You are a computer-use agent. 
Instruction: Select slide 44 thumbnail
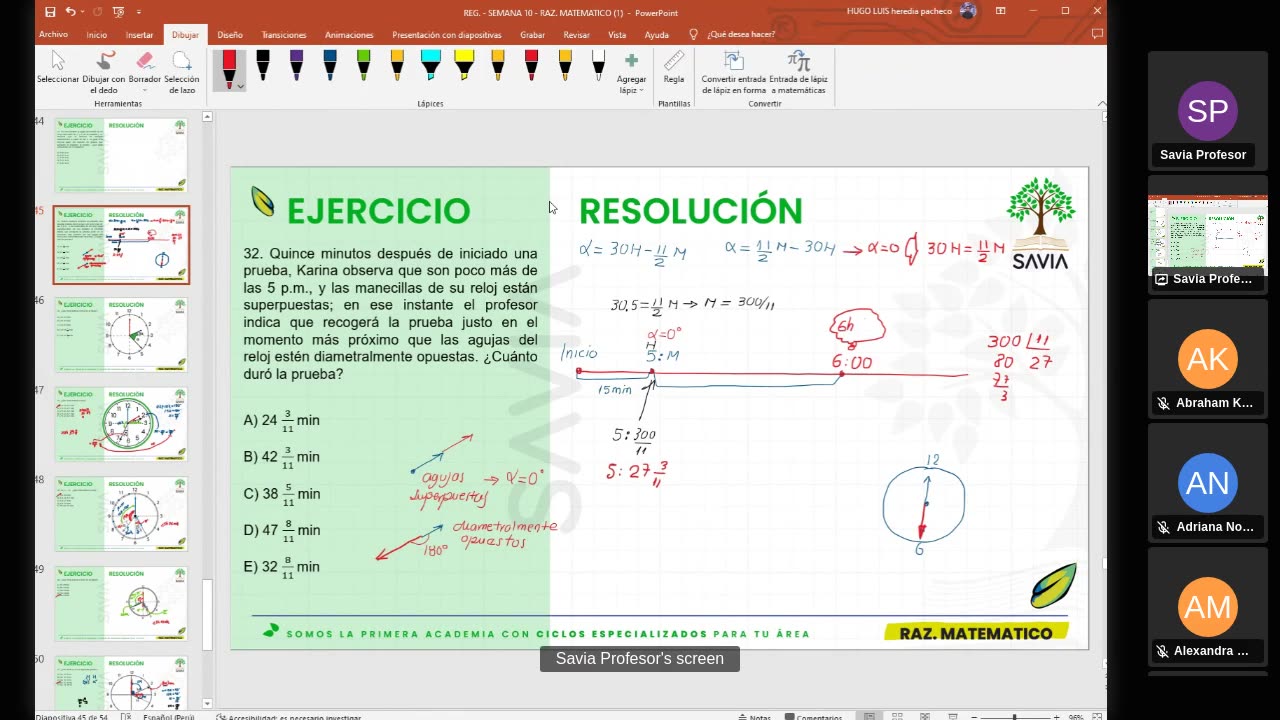point(121,155)
